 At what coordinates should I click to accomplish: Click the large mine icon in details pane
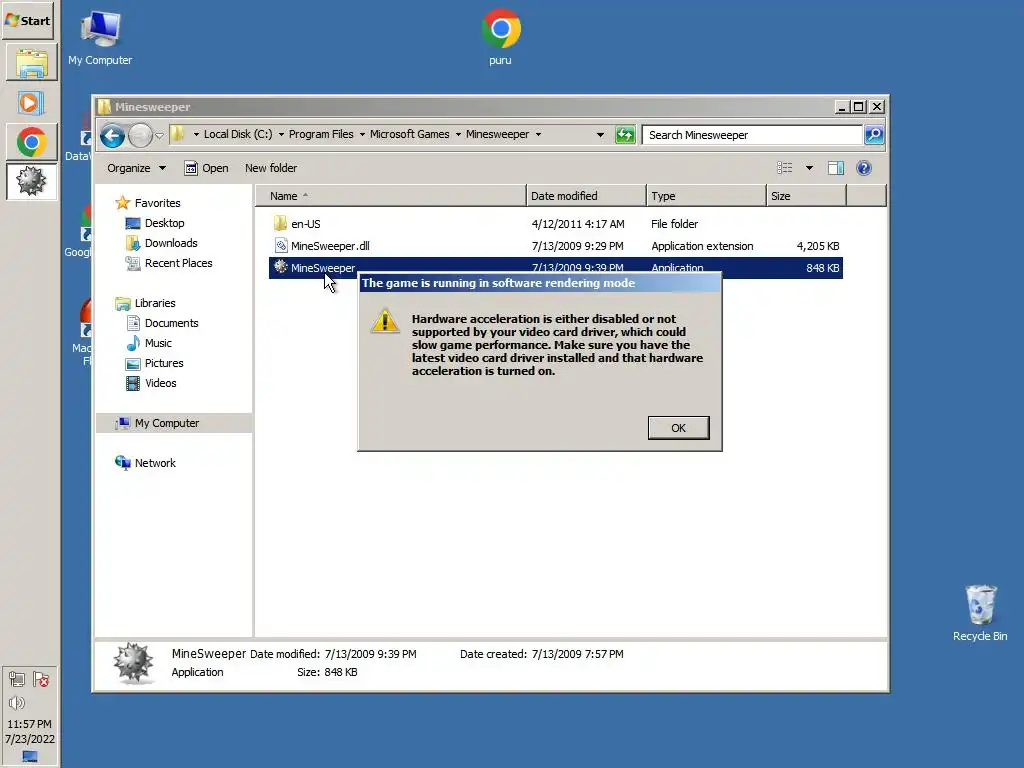pos(133,662)
